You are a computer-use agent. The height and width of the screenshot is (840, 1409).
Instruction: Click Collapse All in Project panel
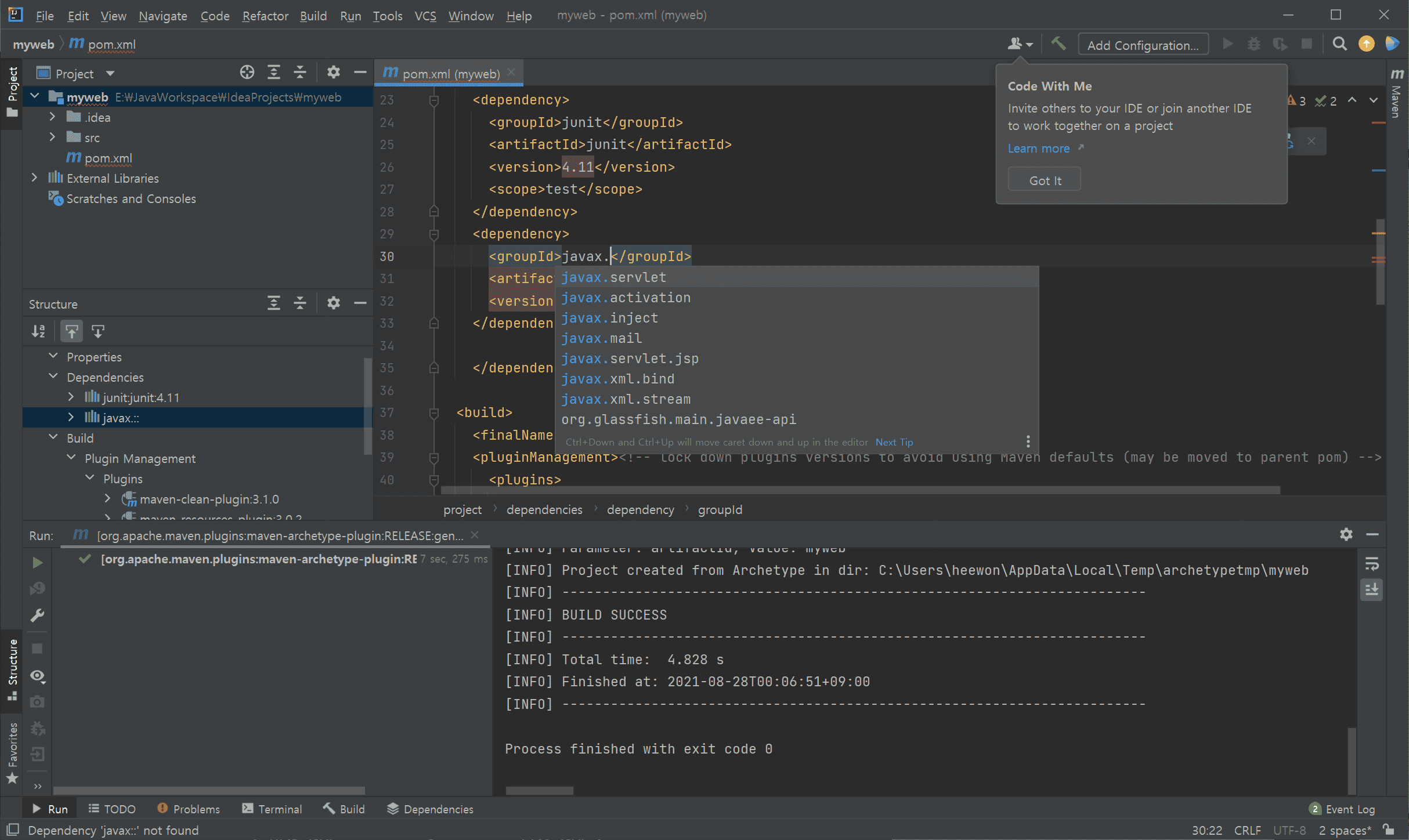click(300, 73)
